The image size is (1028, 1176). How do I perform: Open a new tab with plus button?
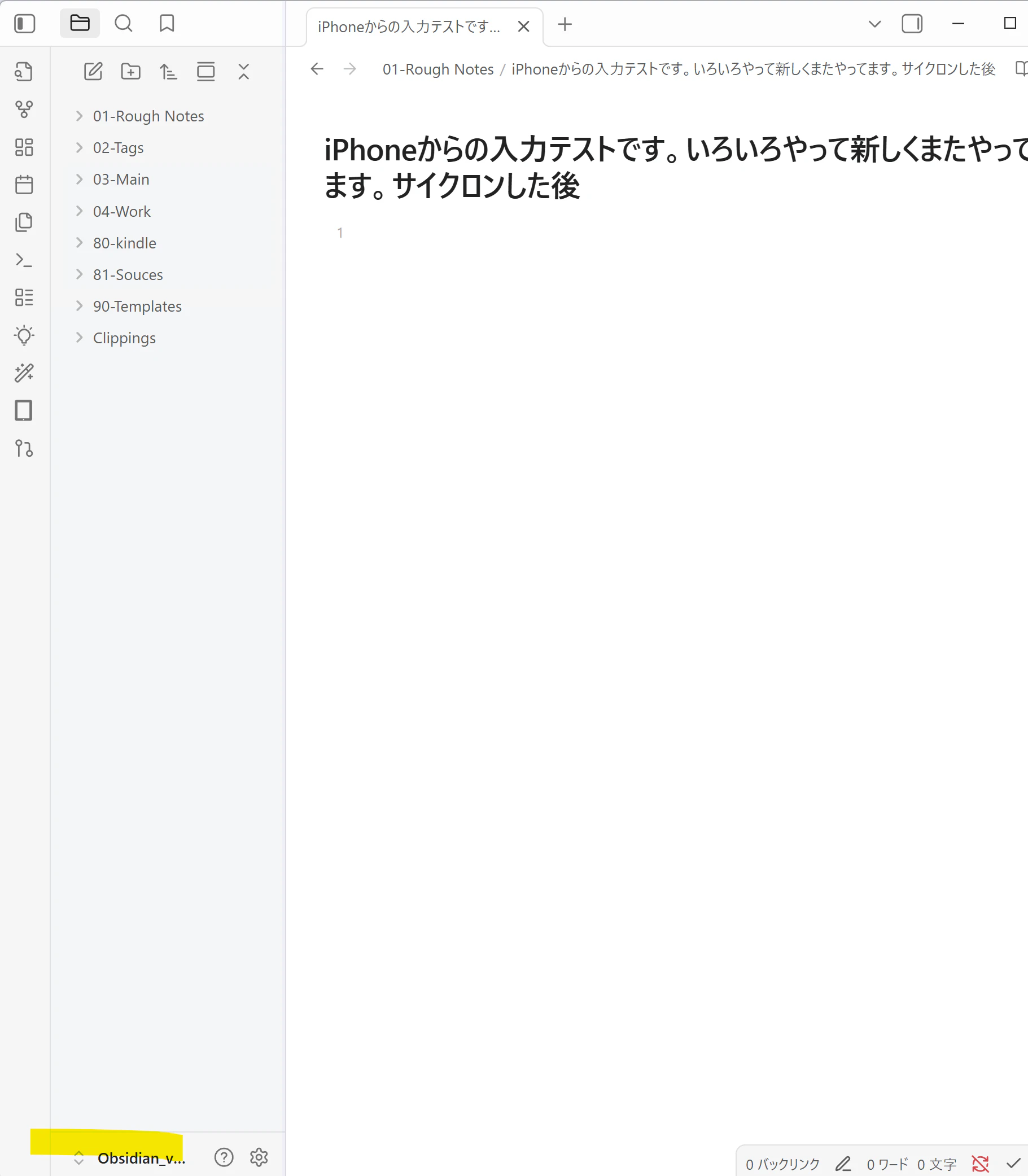pyautogui.click(x=565, y=24)
